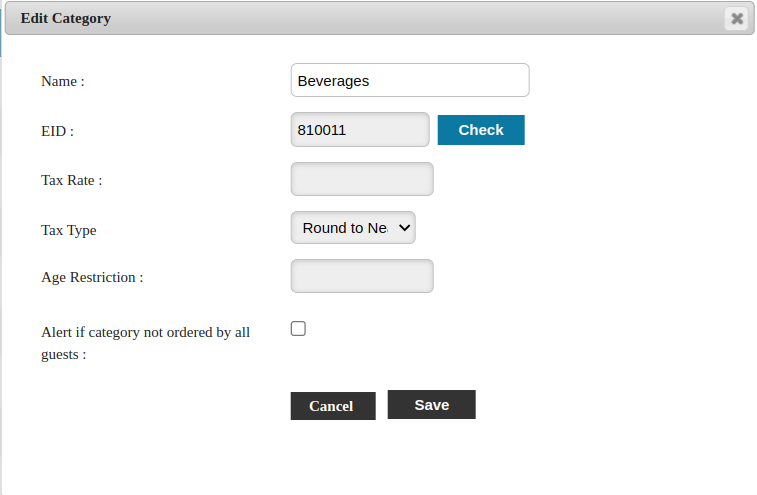Click the "Name :" field label

click(x=63, y=82)
